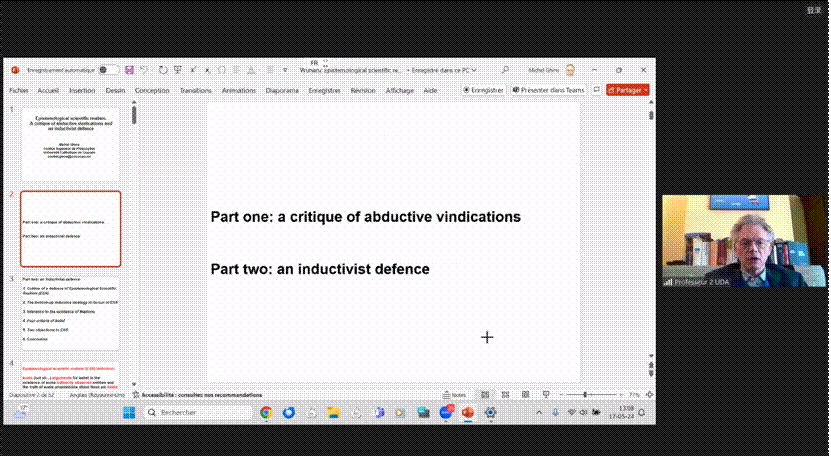Expand the Partager dropdown

(647, 90)
